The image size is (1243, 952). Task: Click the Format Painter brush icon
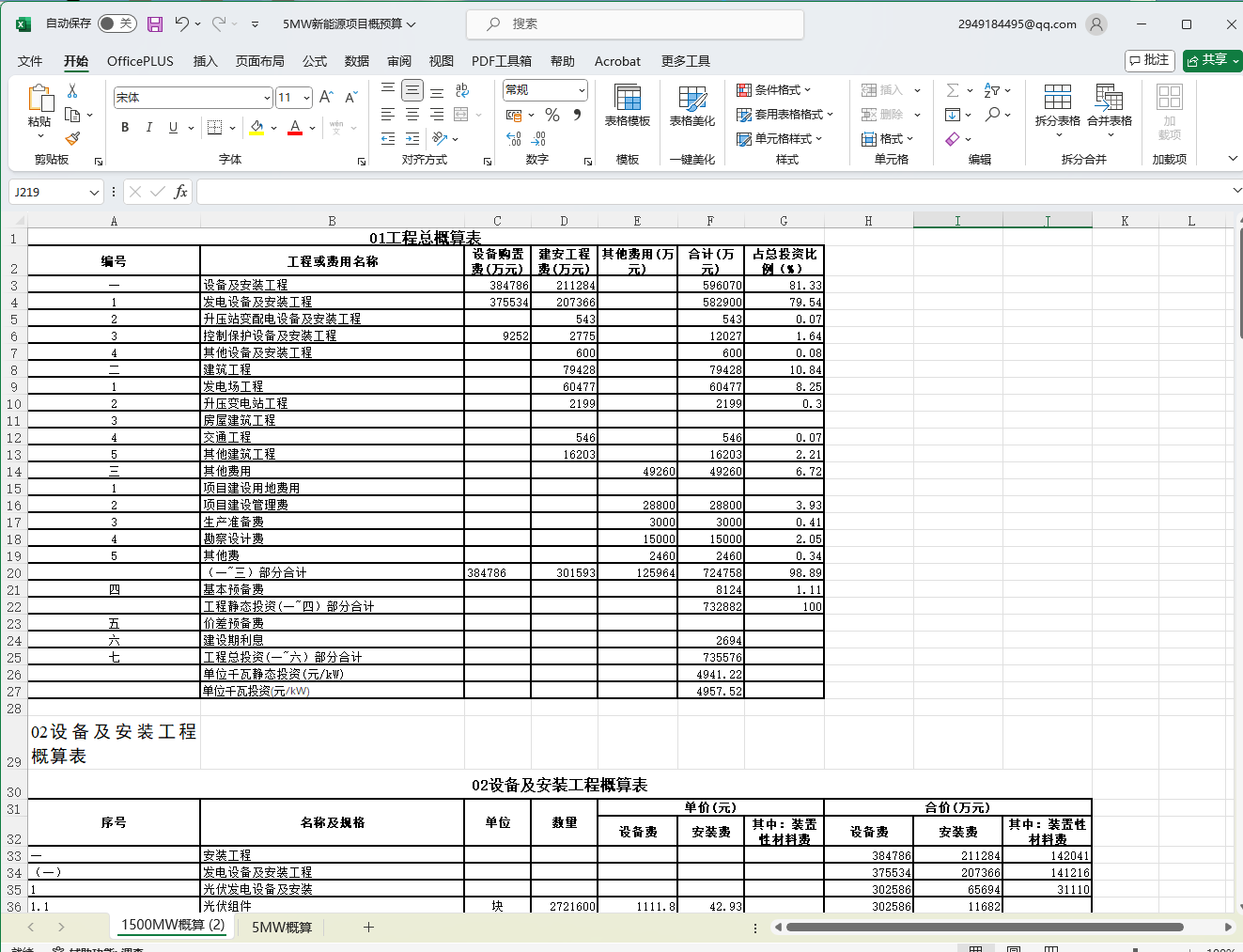[x=72, y=138]
